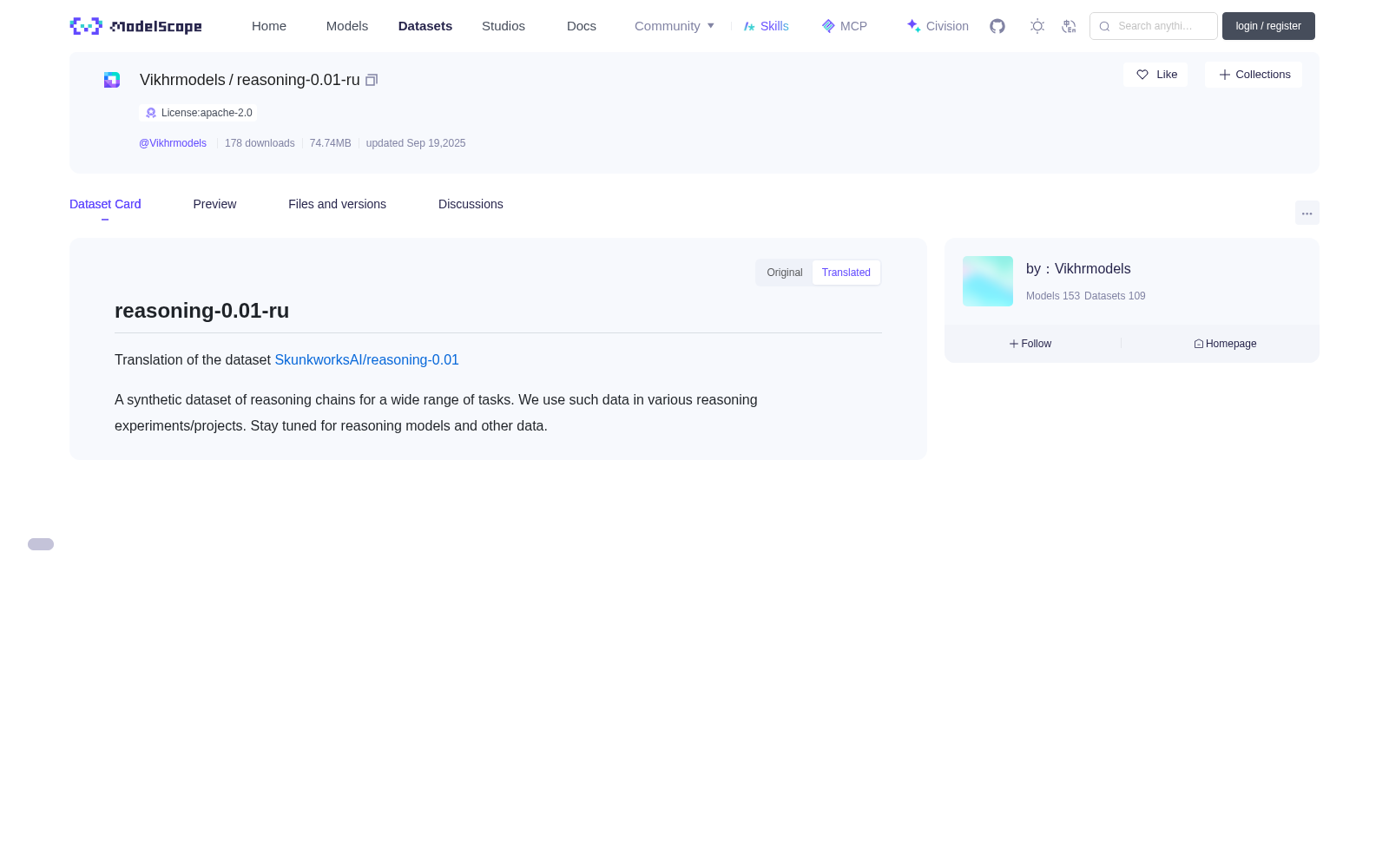Toggle the light/dark theme sun icon
Viewport: 1389px width, 868px height.
tap(1037, 26)
